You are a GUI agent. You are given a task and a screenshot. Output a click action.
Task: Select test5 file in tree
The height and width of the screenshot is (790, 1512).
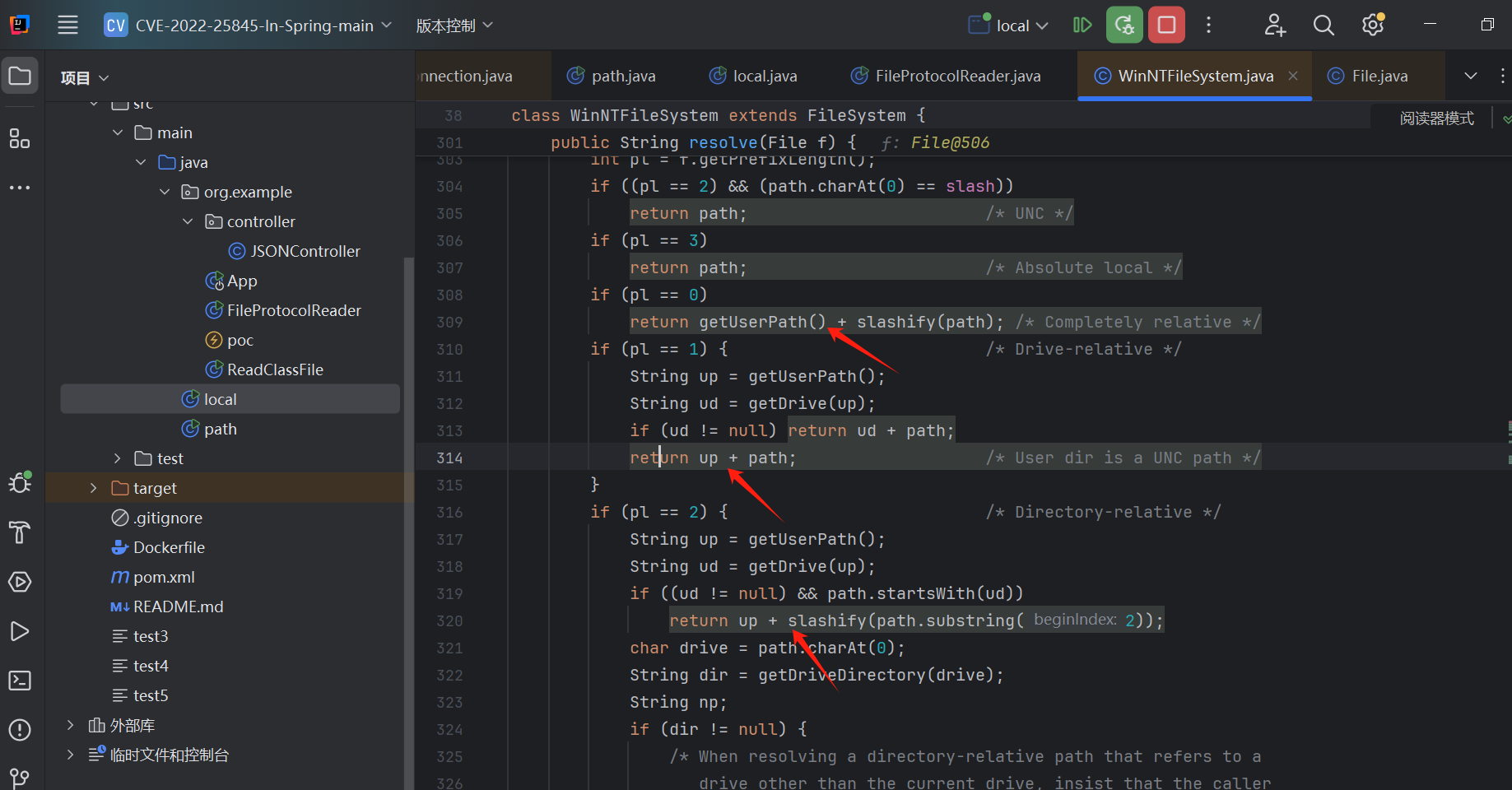(x=140, y=695)
